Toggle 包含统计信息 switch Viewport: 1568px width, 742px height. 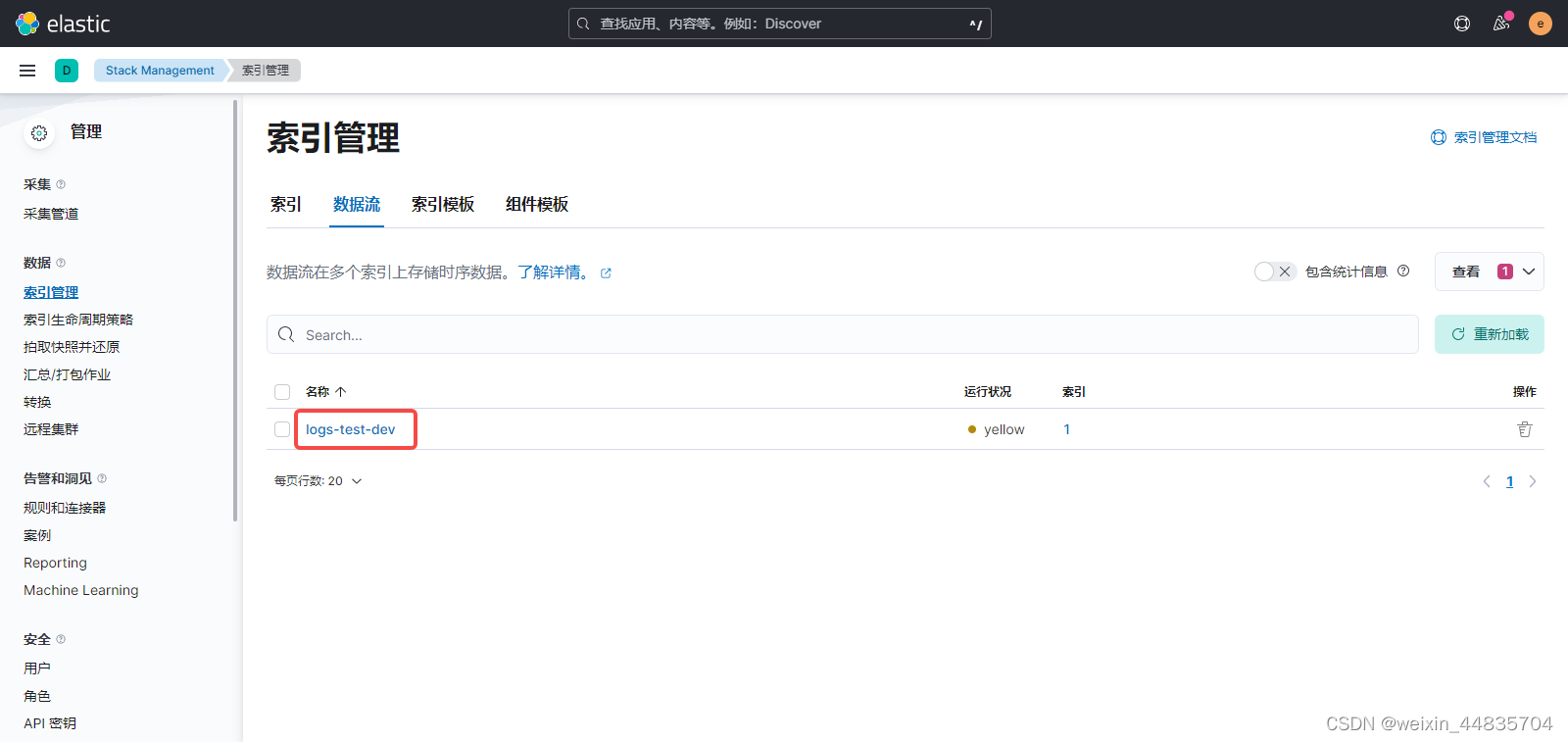pyautogui.click(x=1275, y=272)
